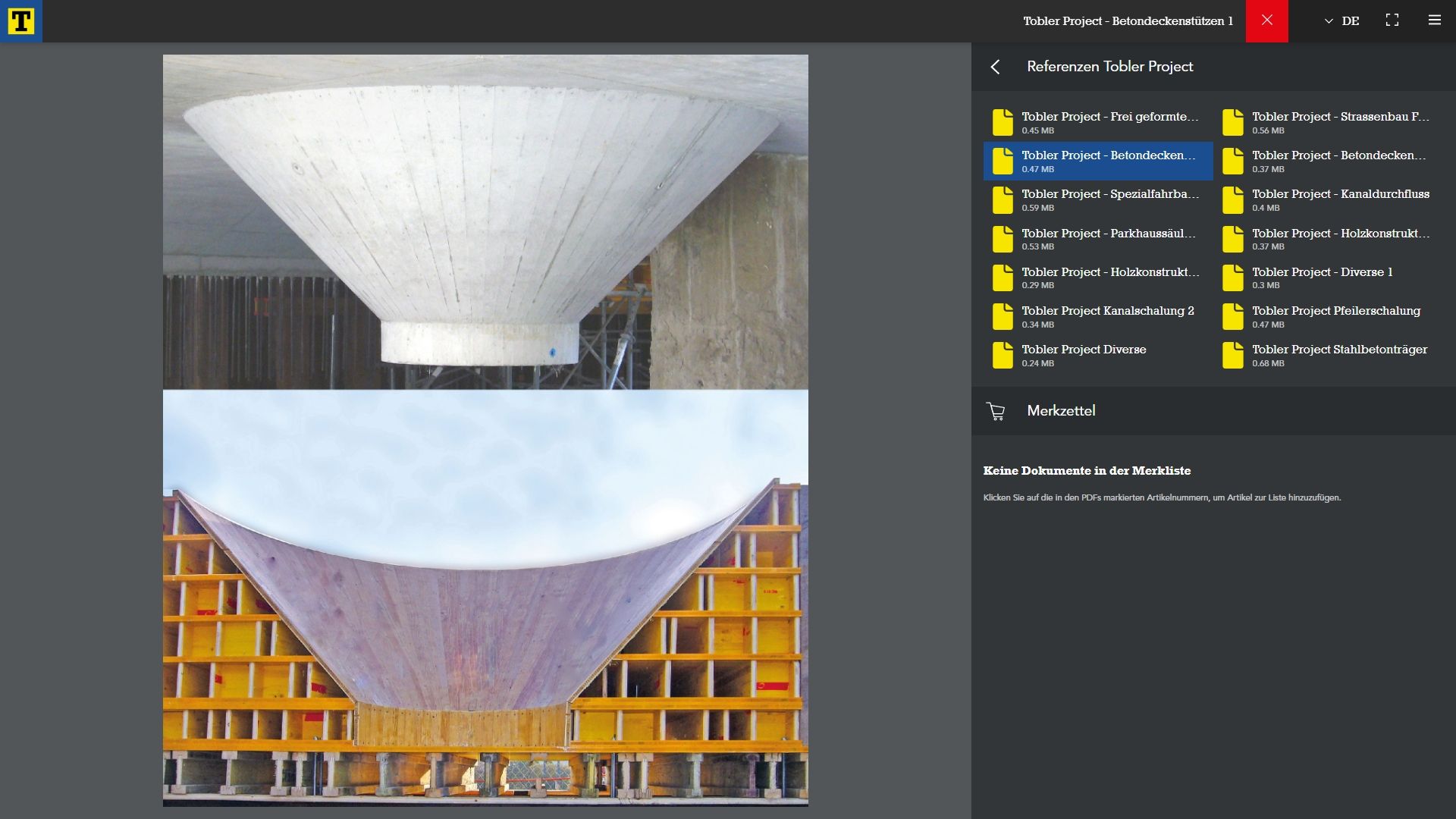Open the Merkzettel section
This screenshot has width=1456, height=819.
coord(1061,411)
